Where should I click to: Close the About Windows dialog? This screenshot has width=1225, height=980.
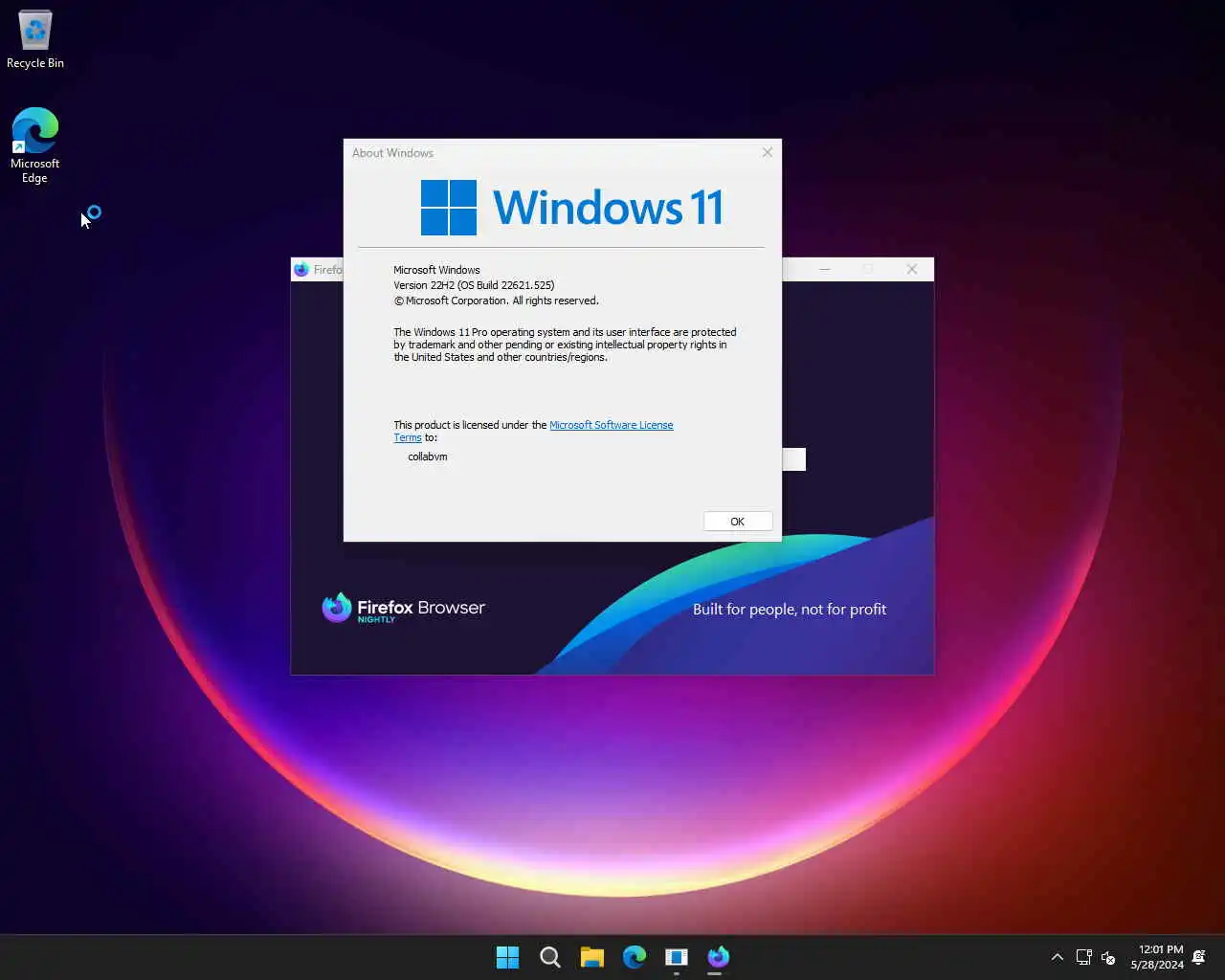click(x=767, y=152)
